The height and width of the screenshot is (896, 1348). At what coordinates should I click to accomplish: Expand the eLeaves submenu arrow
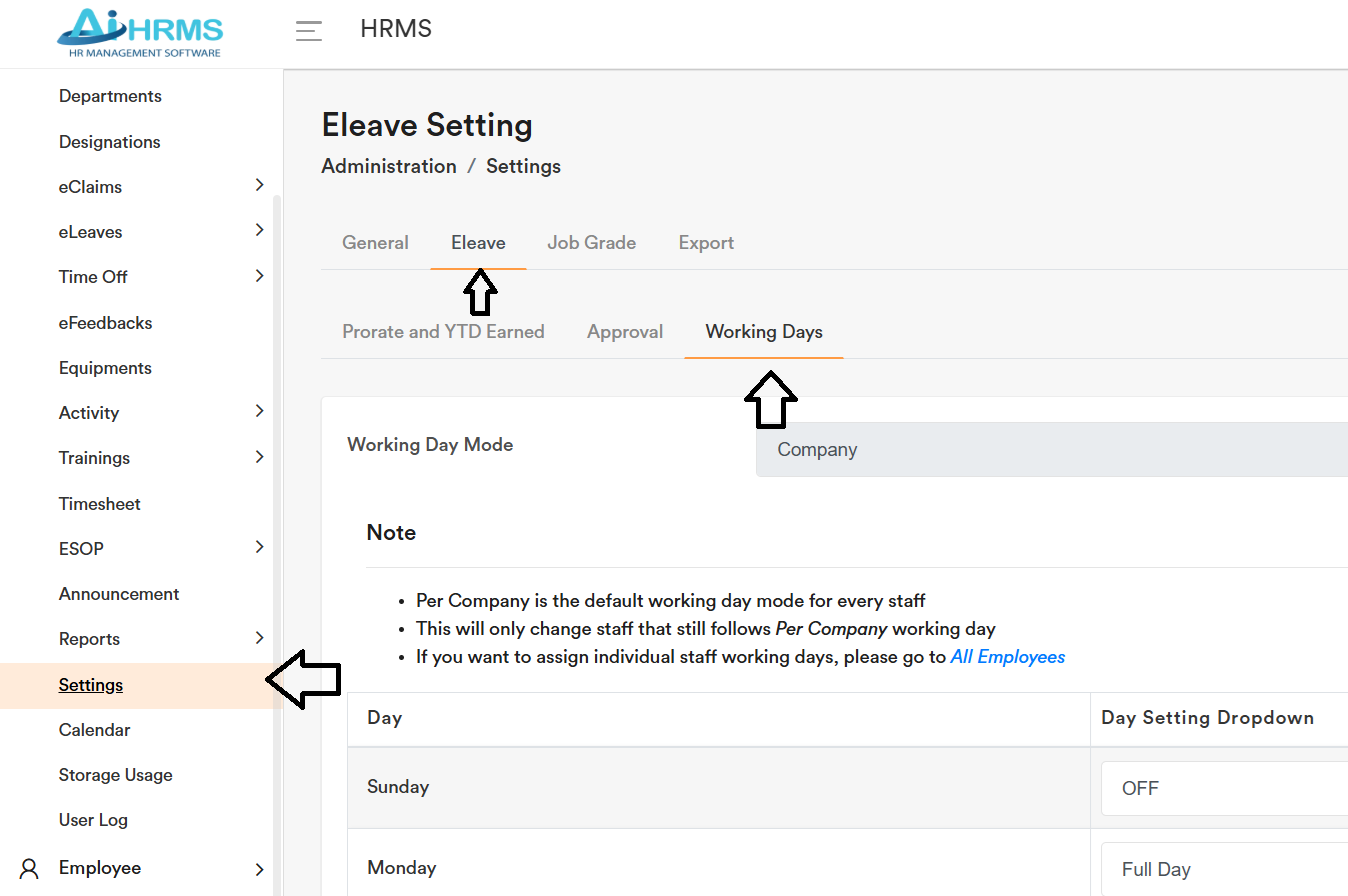pos(259,230)
